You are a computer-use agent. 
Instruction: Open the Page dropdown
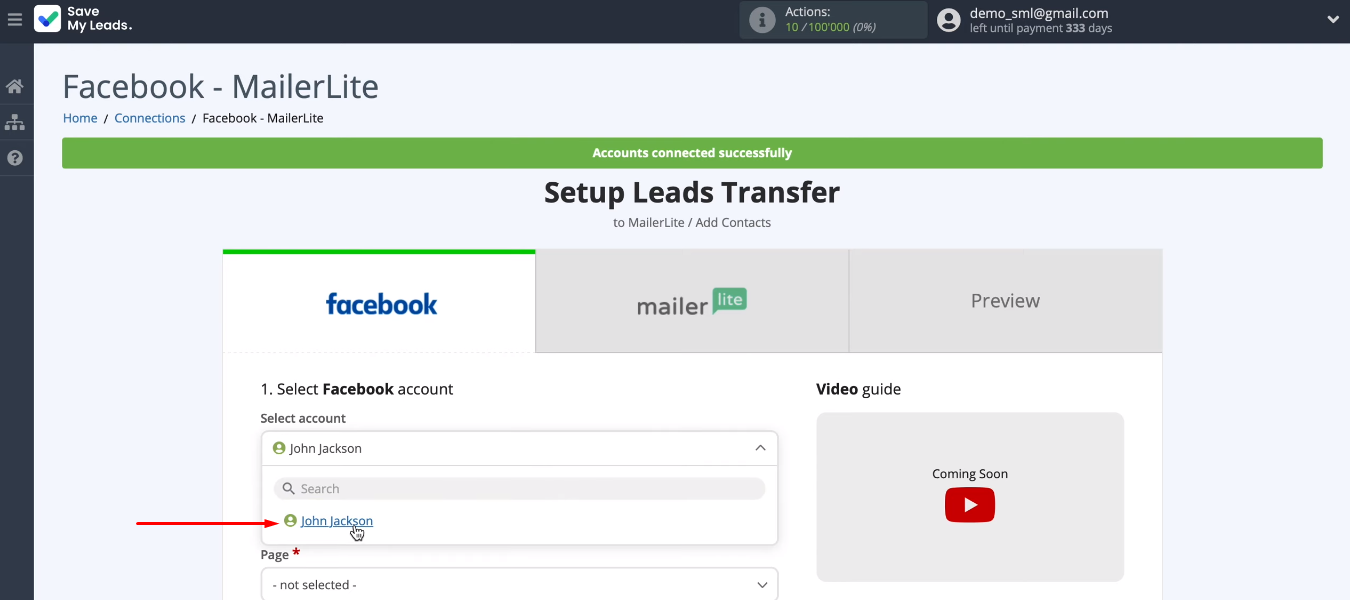point(519,584)
